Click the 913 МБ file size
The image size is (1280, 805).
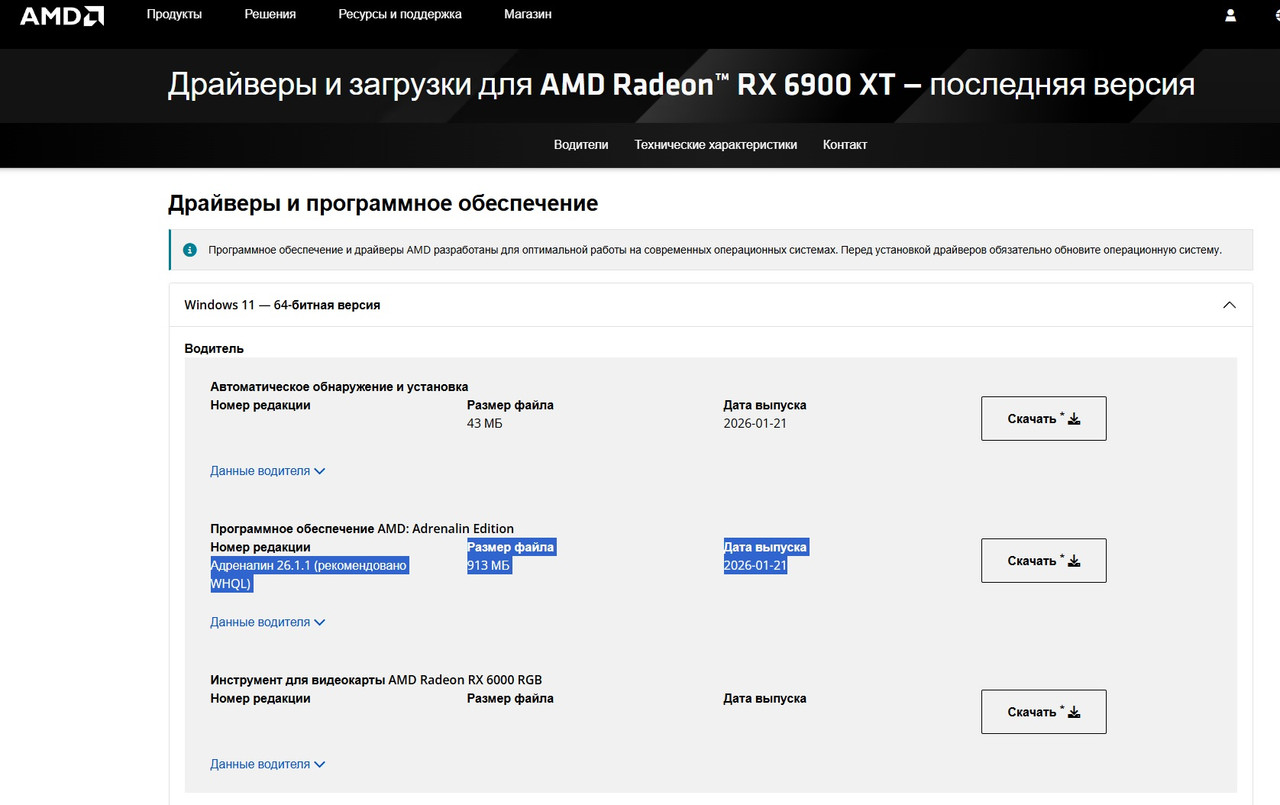489,566
